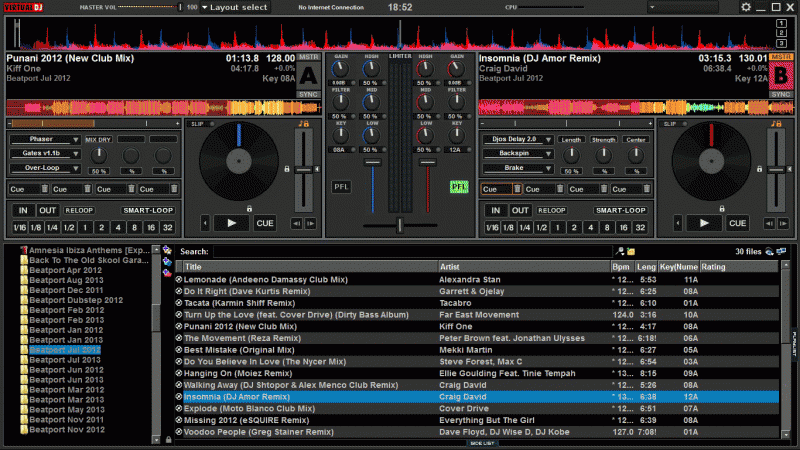Click the second favorite-folder star icon
The height and width of the screenshot is (450, 800).
[x=167, y=261]
